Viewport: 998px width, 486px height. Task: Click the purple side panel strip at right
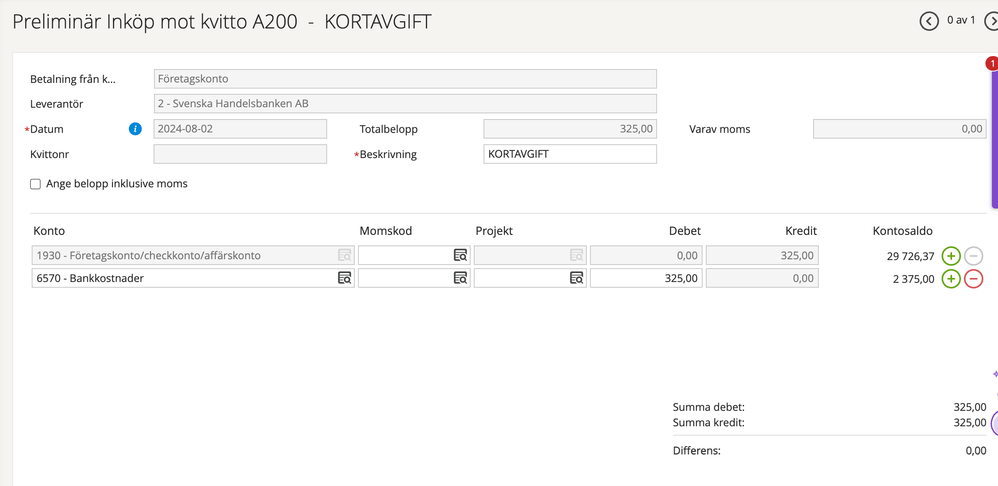[993, 200]
